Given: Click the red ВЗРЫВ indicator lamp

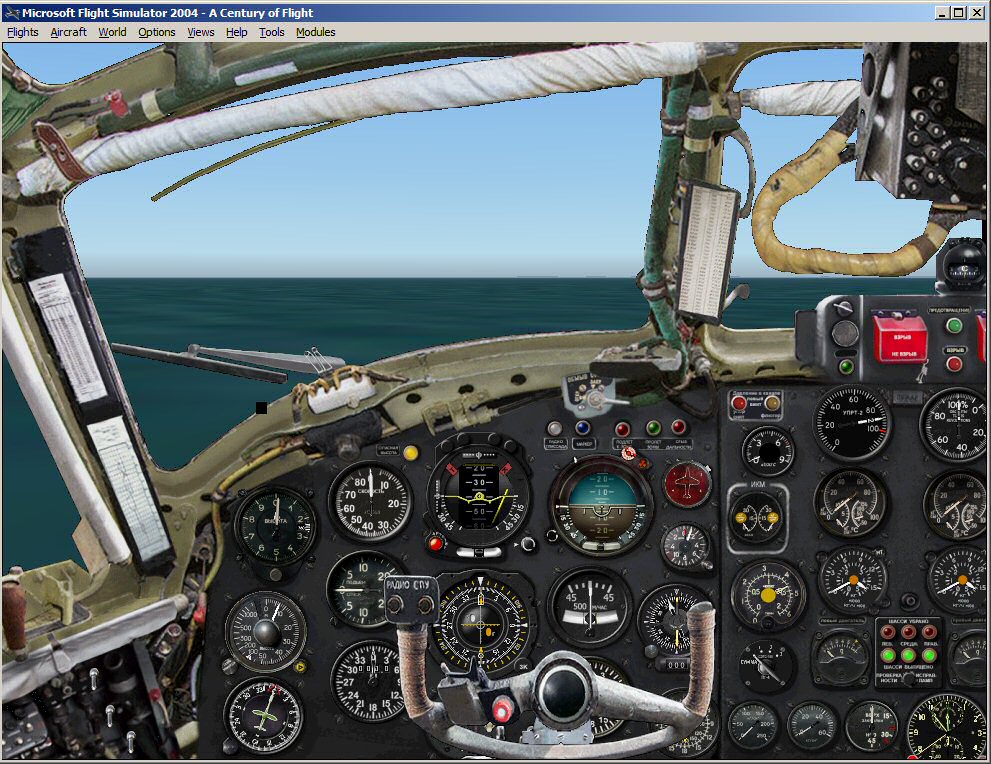Looking at the screenshot, I should tap(954, 363).
